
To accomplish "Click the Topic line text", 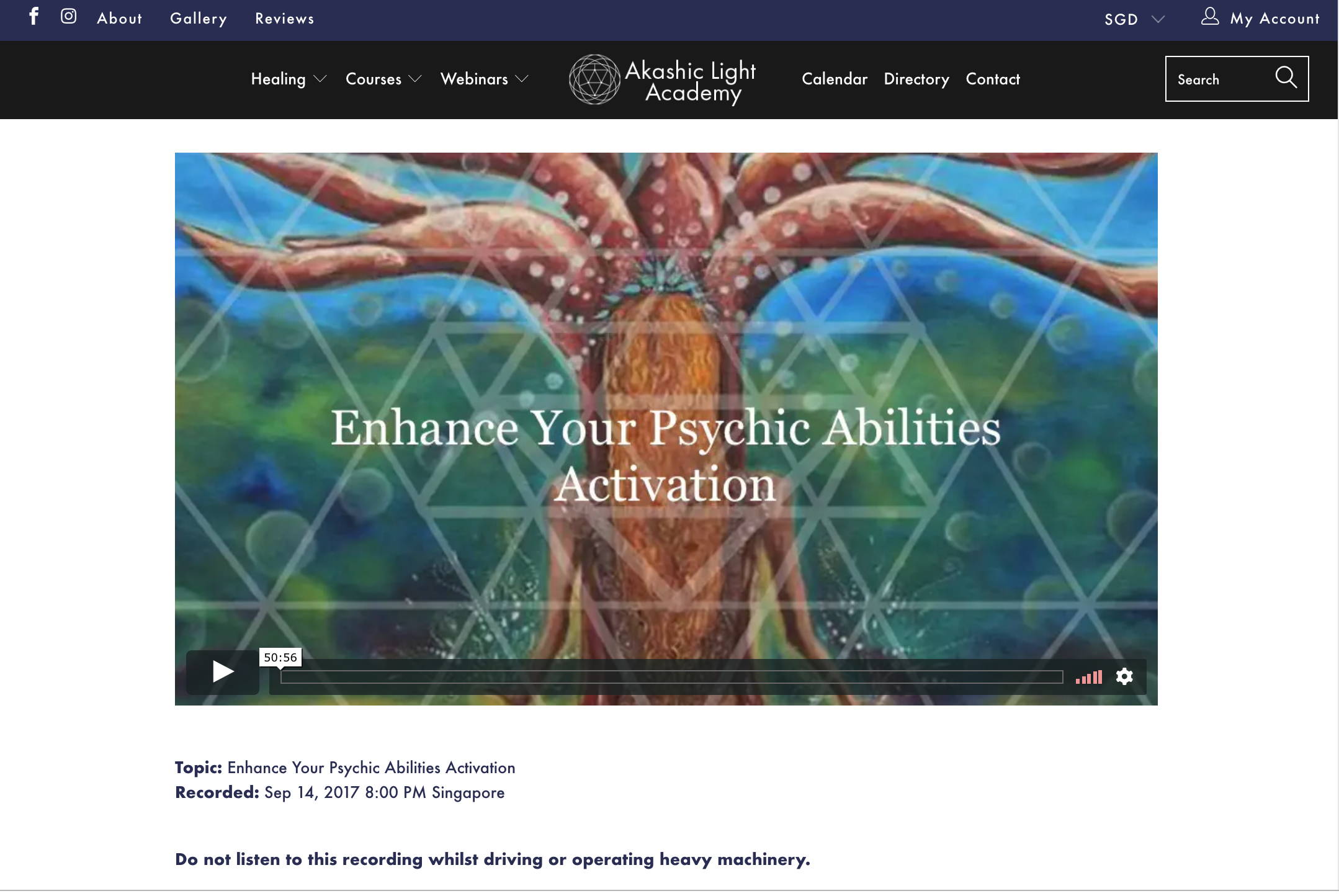I will point(345,768).
